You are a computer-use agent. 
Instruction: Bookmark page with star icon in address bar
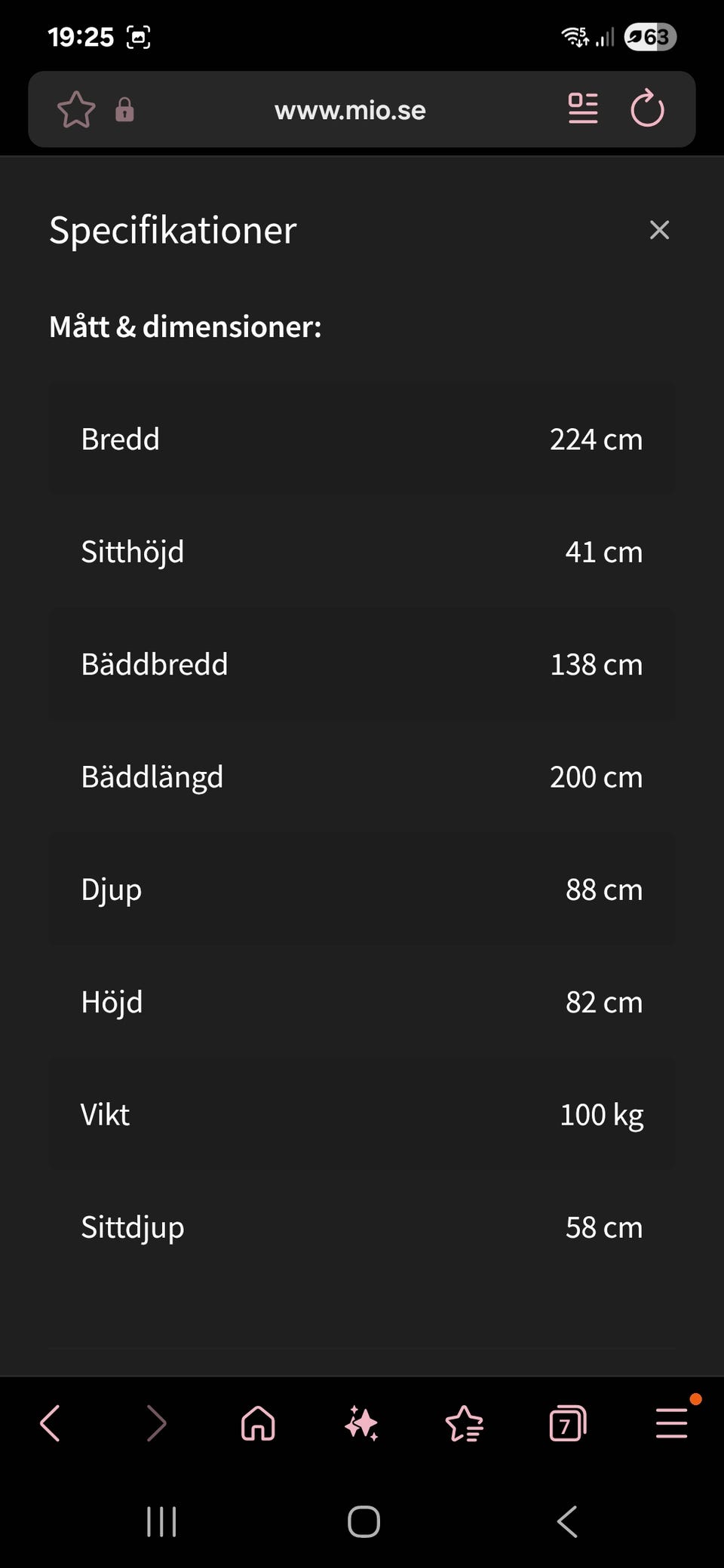coord(76,110)
